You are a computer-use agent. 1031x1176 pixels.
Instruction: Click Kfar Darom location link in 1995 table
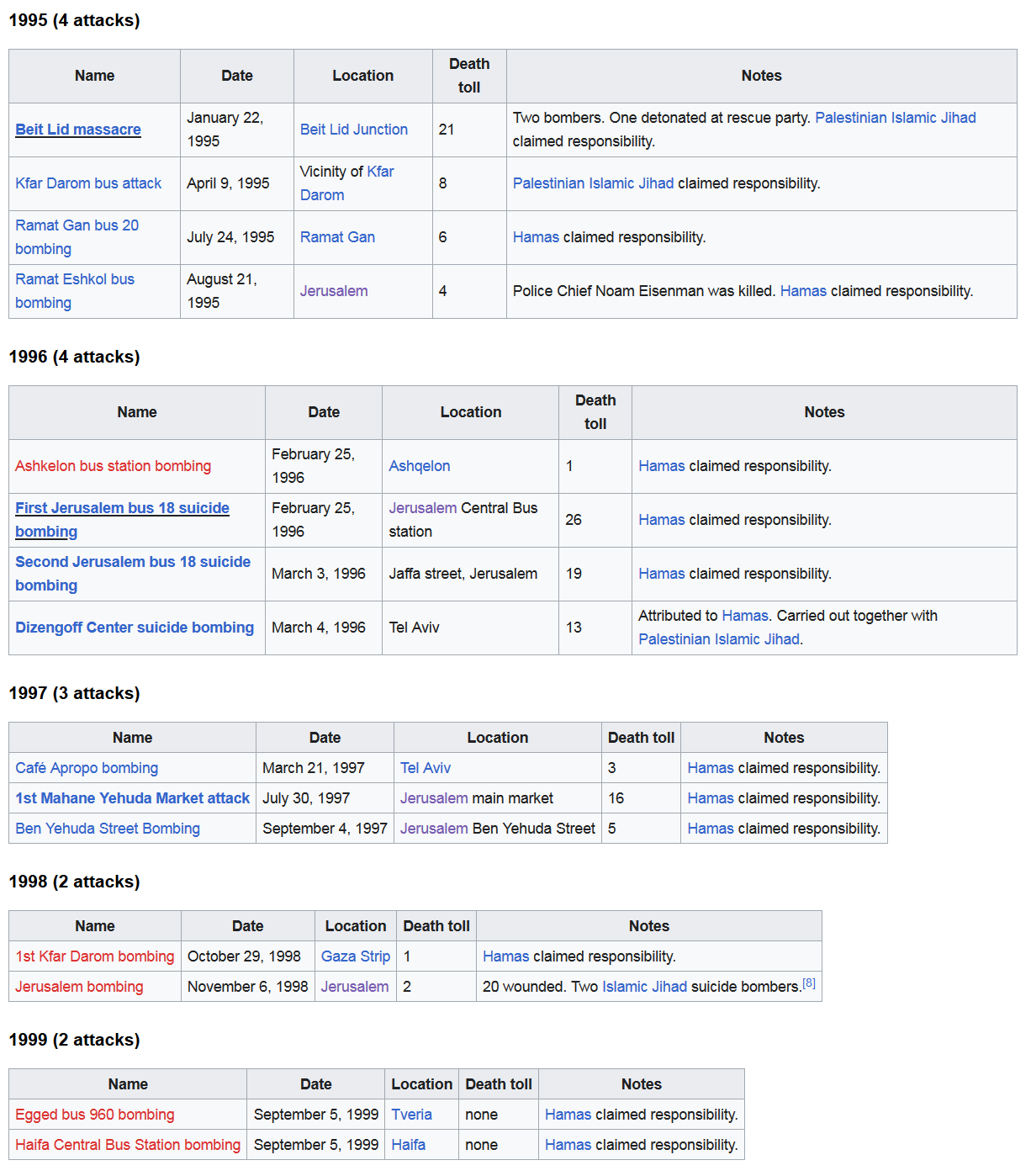[347, 183]
